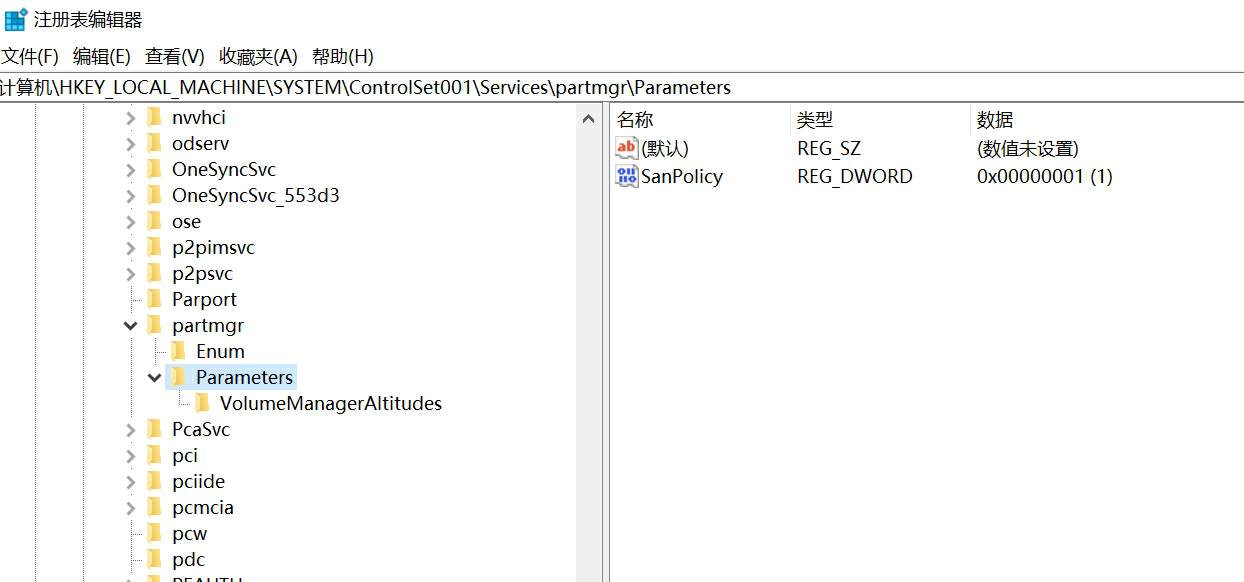Viewport: 1244px width, 582px height.
Task: Select the odserv tree key
Action: (200, 144)
